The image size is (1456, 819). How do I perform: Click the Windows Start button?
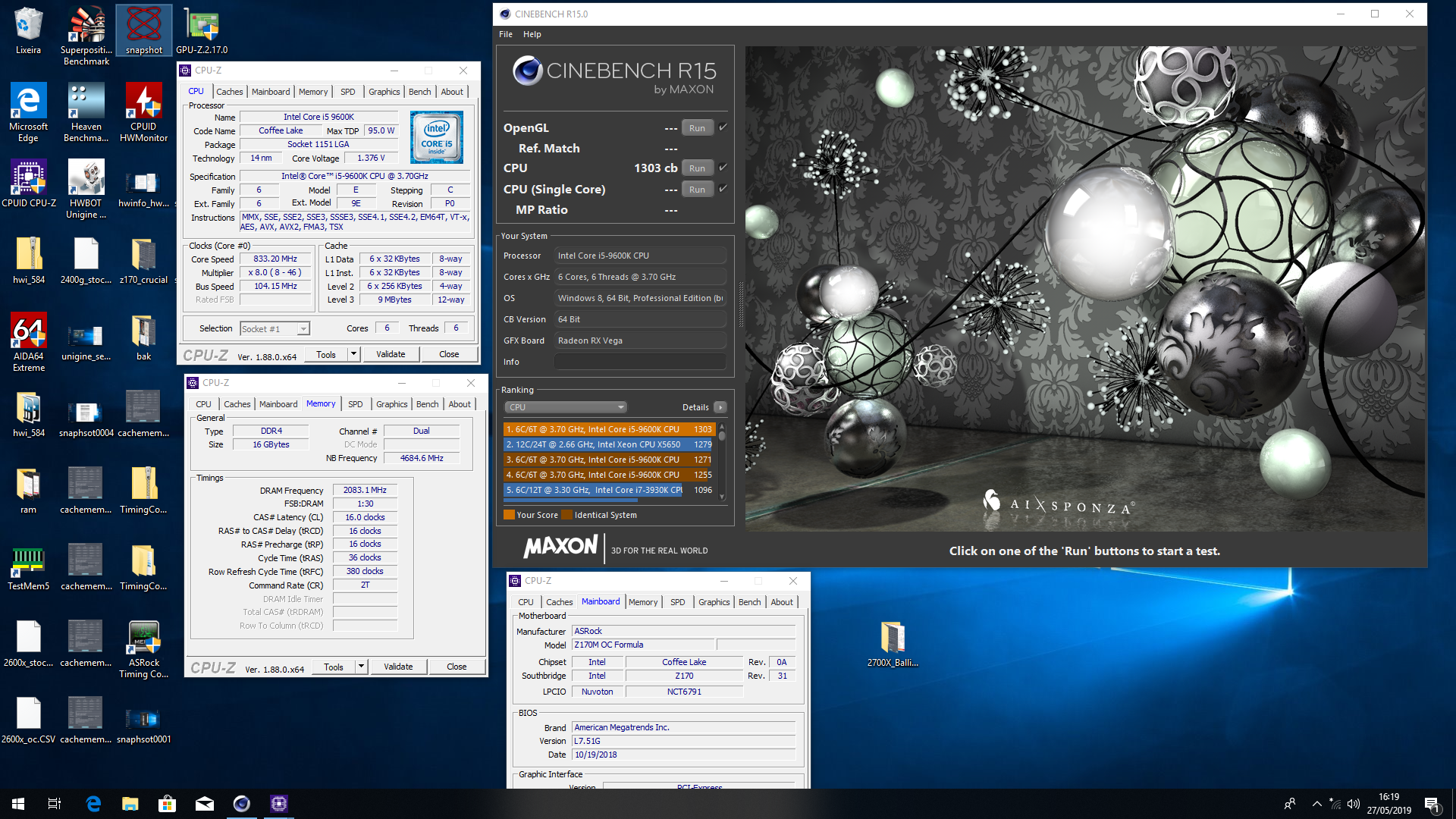pyautogui.click(x=18, y=804)
